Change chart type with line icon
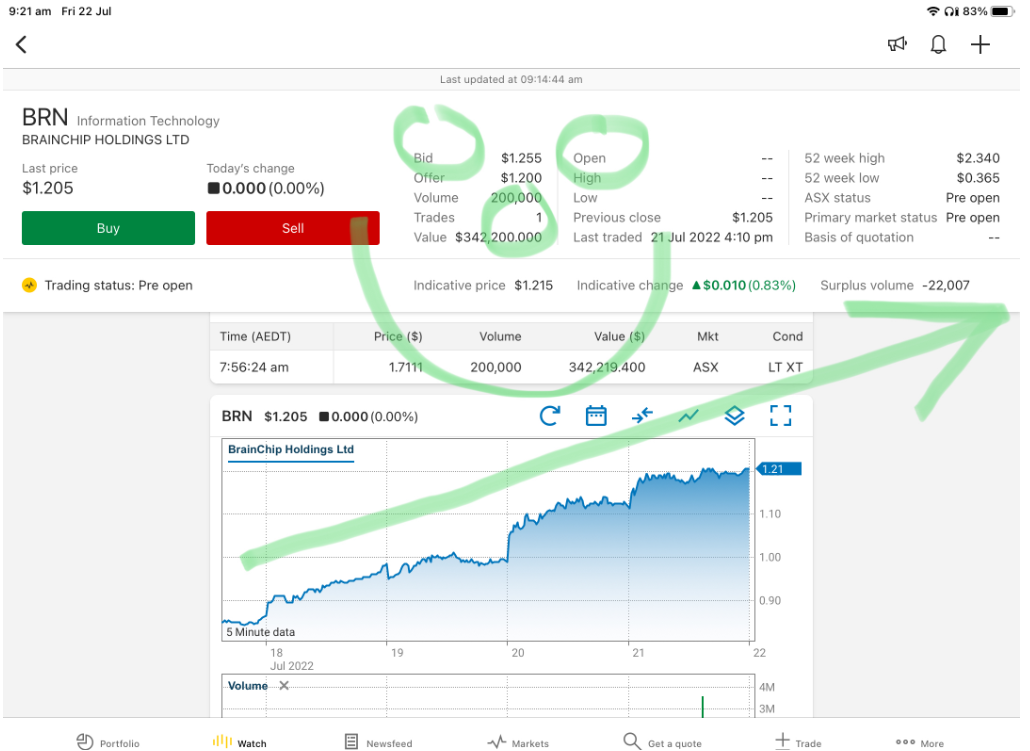 pyautogui.click(x=688, y=416)
